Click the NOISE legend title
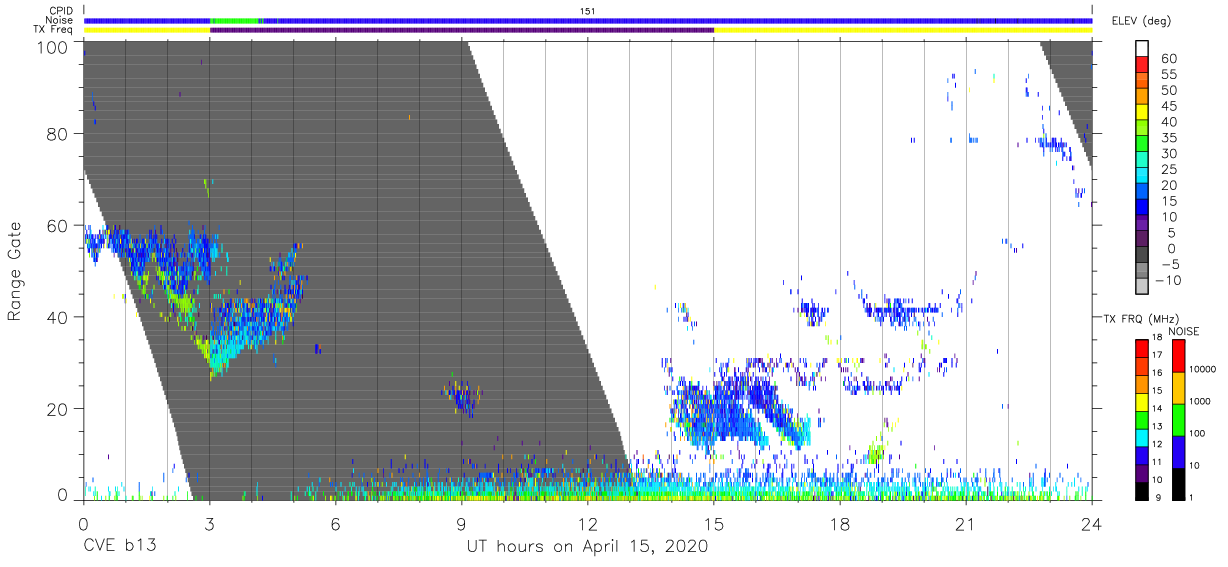The image size is (1228, 567). tap(1184, 330)
